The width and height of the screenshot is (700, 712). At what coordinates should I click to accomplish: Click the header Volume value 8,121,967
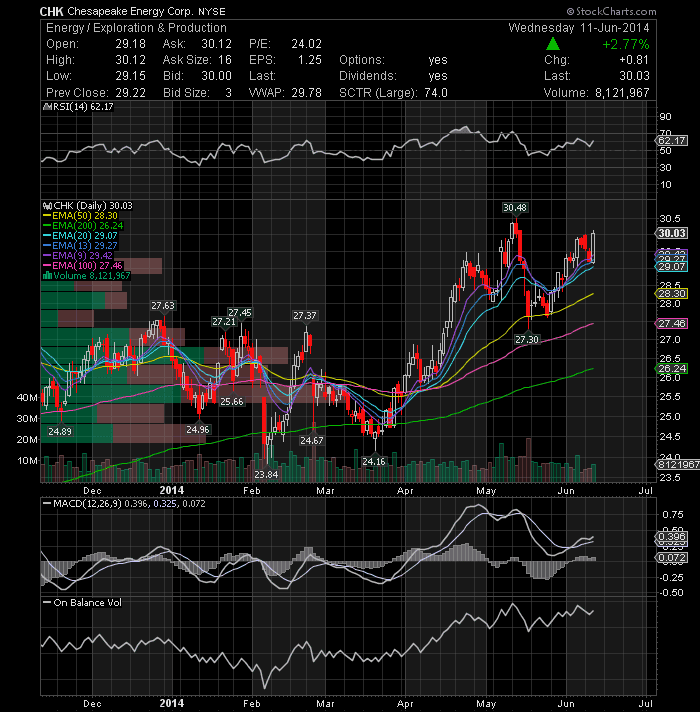point(622,93)
